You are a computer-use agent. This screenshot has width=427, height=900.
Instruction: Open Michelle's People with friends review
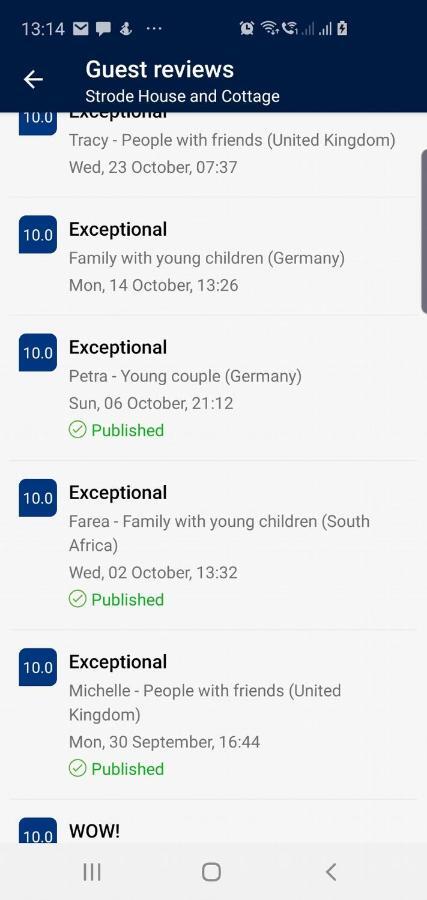tap(214, 715)
